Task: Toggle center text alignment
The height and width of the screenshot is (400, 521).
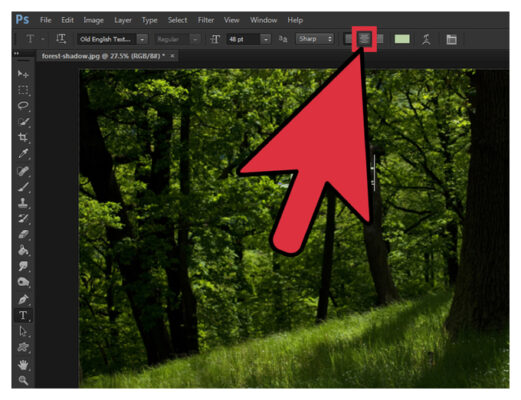Action: click(364, 39)
